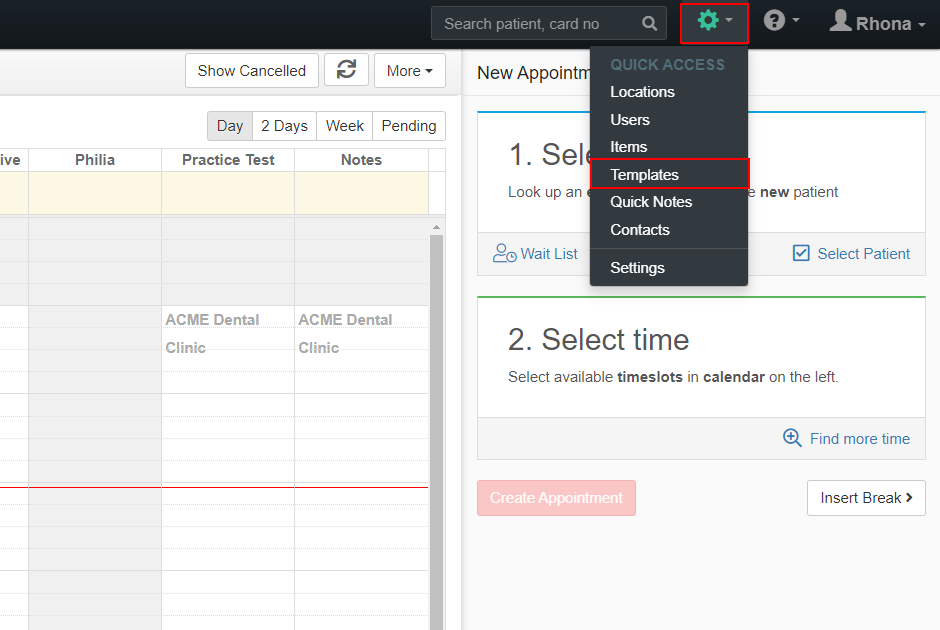Open Templates from Quick Access menu

670,174
